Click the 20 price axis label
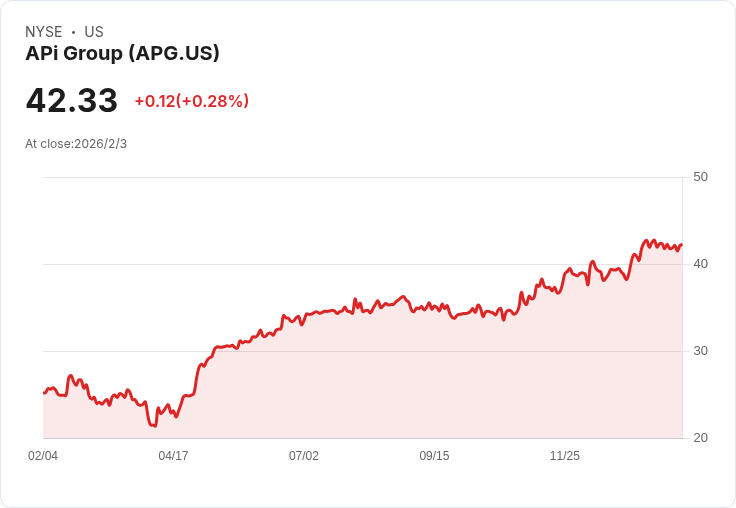 point(700,438)
